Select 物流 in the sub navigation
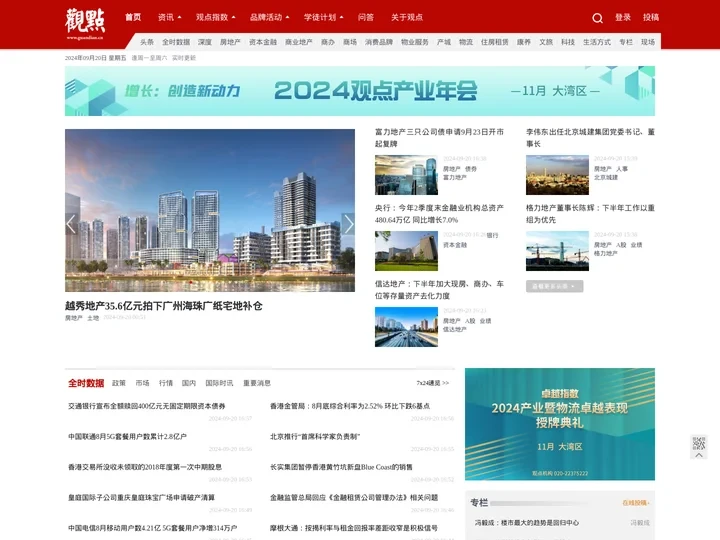This screenshot has height=540, width=720. [x=466, y=42]
